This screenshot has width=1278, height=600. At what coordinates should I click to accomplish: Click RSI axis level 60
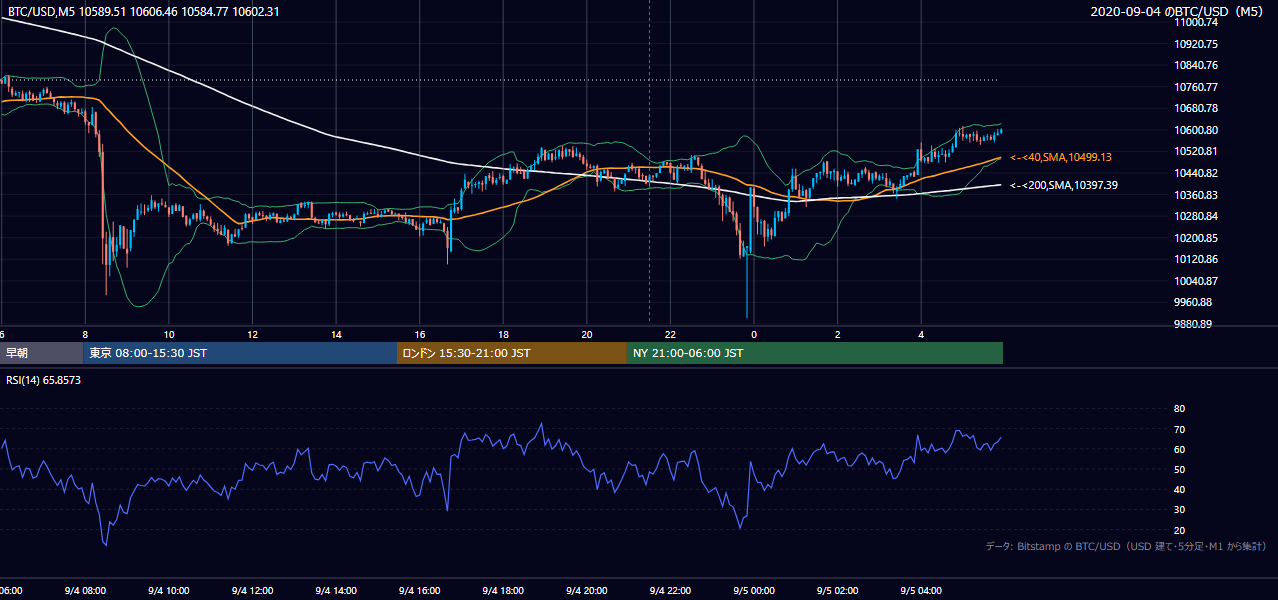click(1179, 449)
